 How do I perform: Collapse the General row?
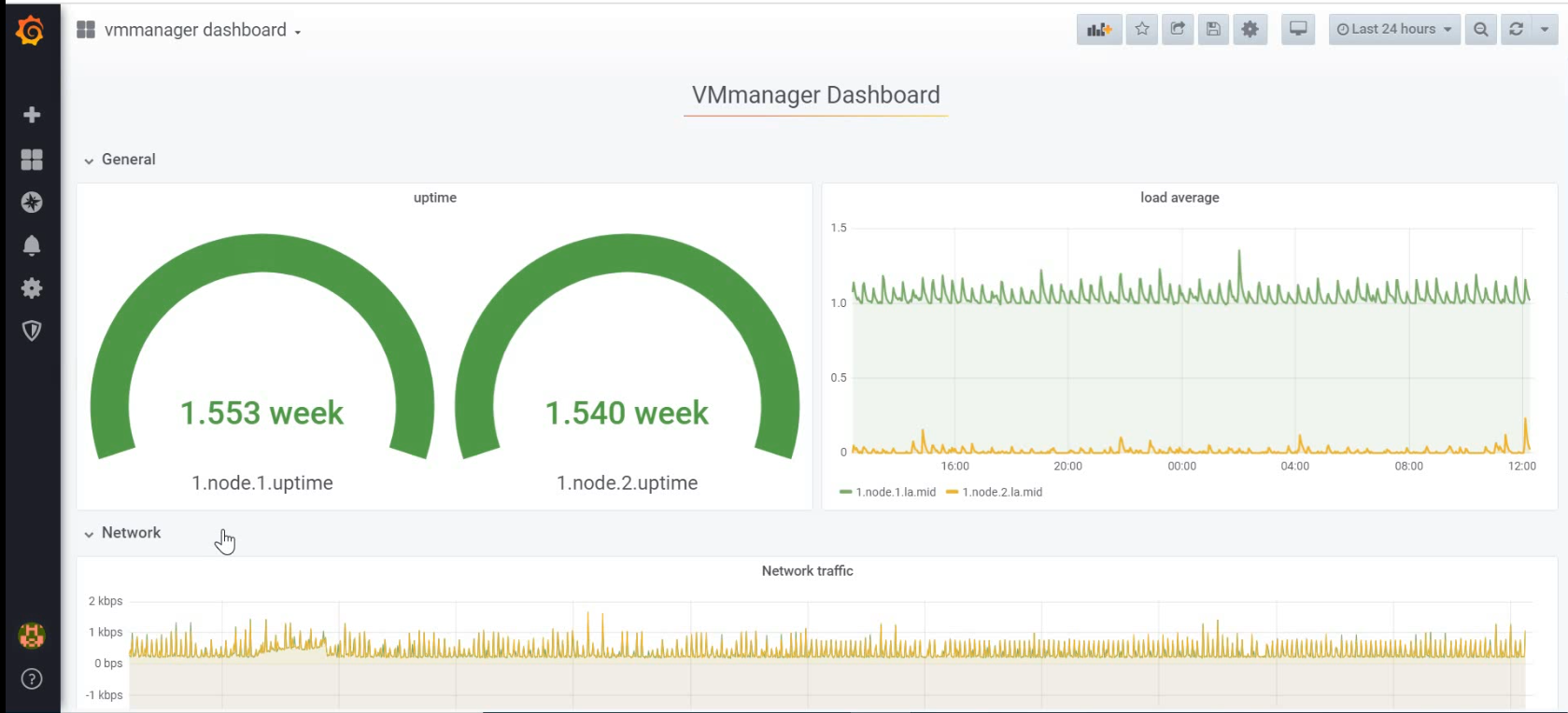point(120,160)
